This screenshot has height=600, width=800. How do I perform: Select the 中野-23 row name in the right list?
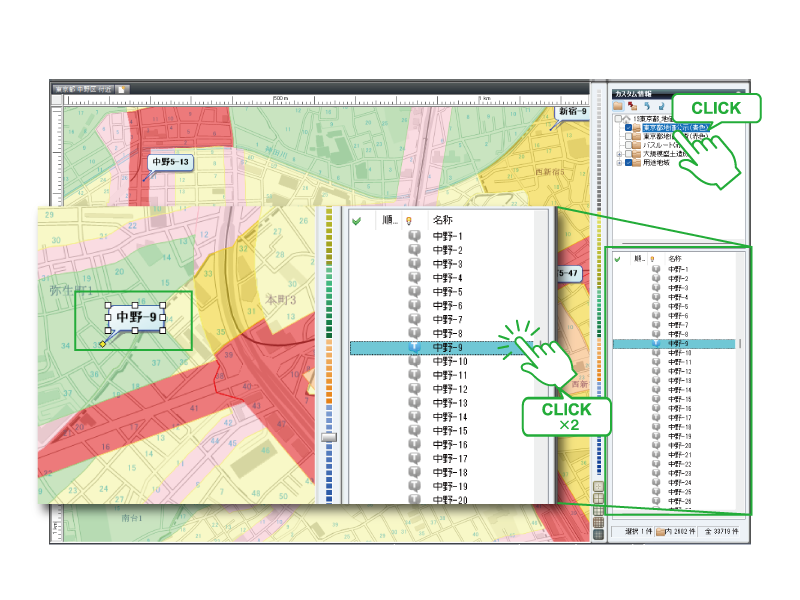click(x=680, y=473)
